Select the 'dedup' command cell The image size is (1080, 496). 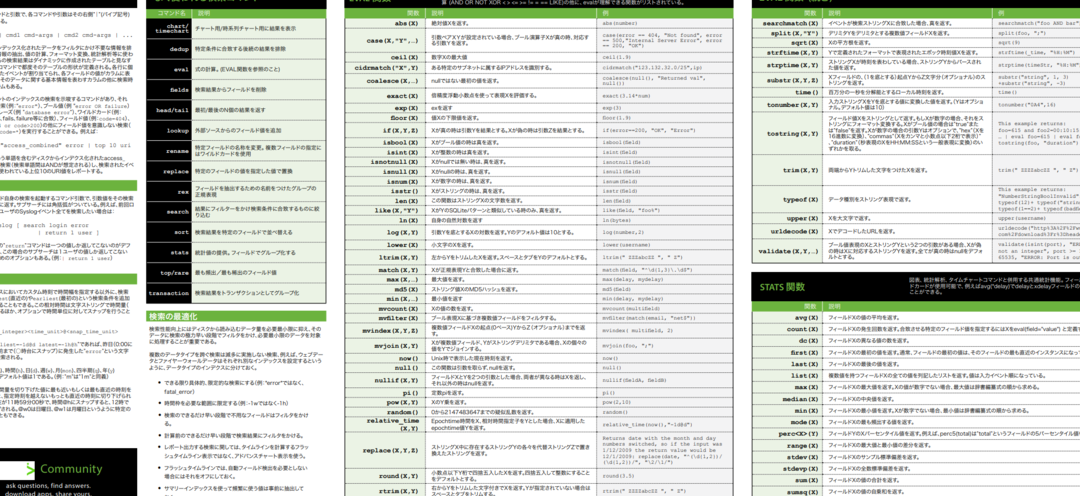pyautogui.click(x=169, y=50)
